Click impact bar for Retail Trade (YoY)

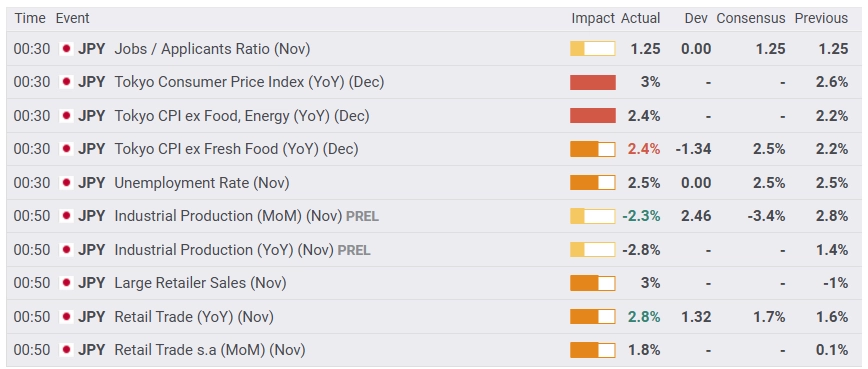click(592, 316)
